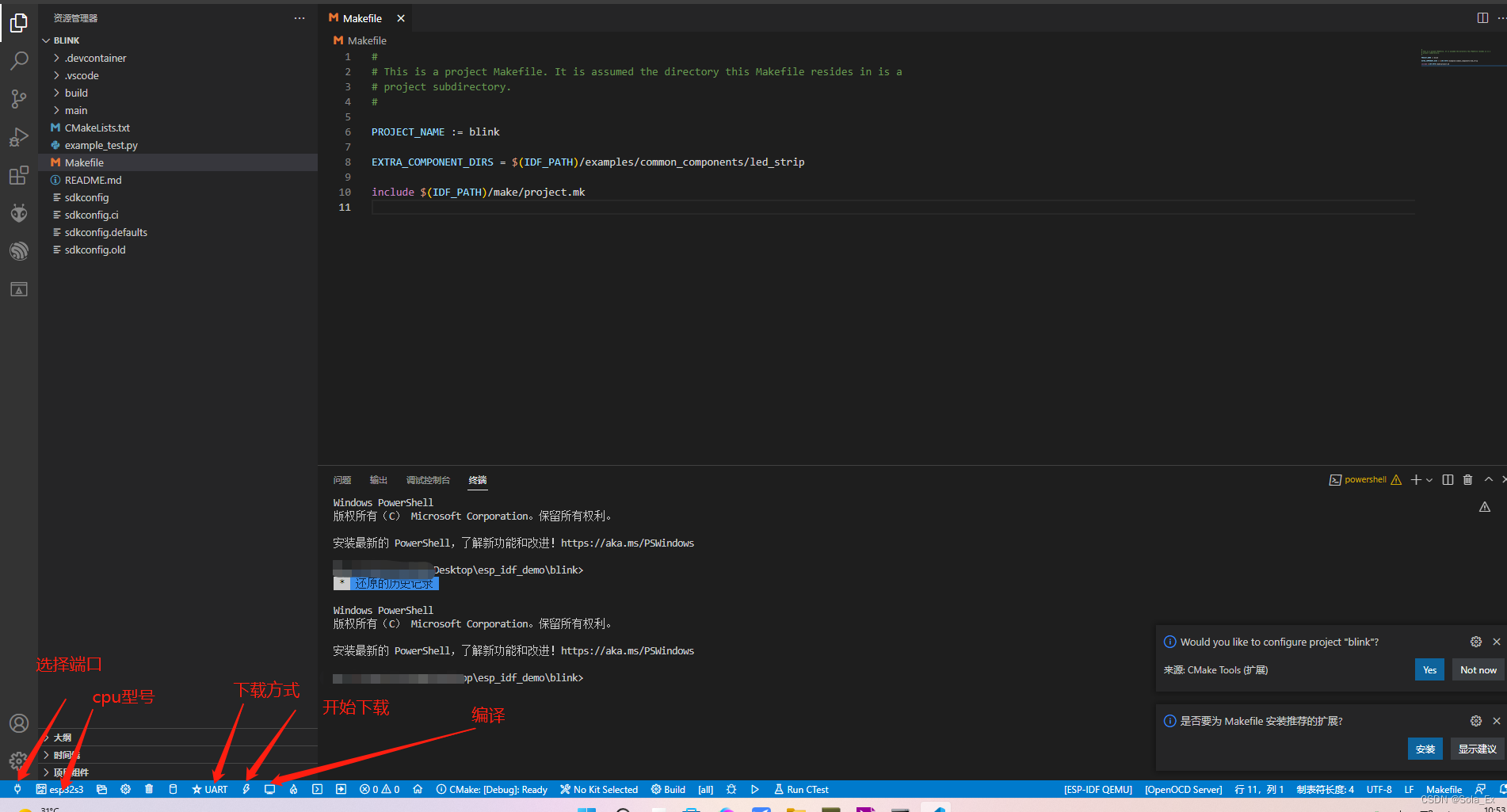Open SDK configuration editor gear icon
The width and height of the screenshot is (1507, 812).
point(125,789)
